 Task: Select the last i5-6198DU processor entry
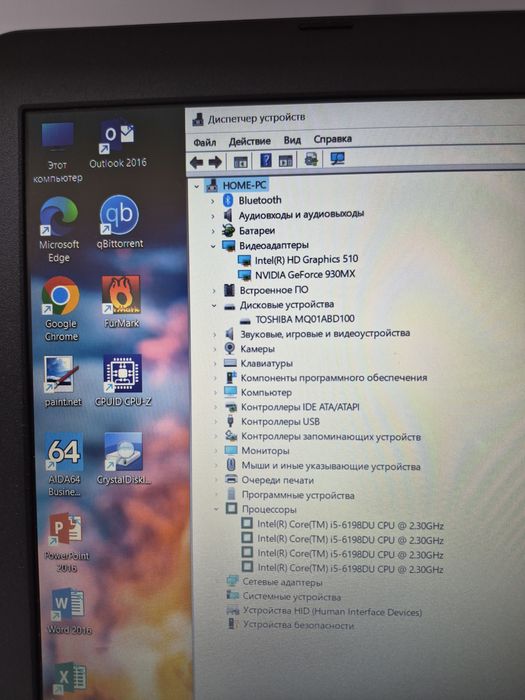coord(350,569)
